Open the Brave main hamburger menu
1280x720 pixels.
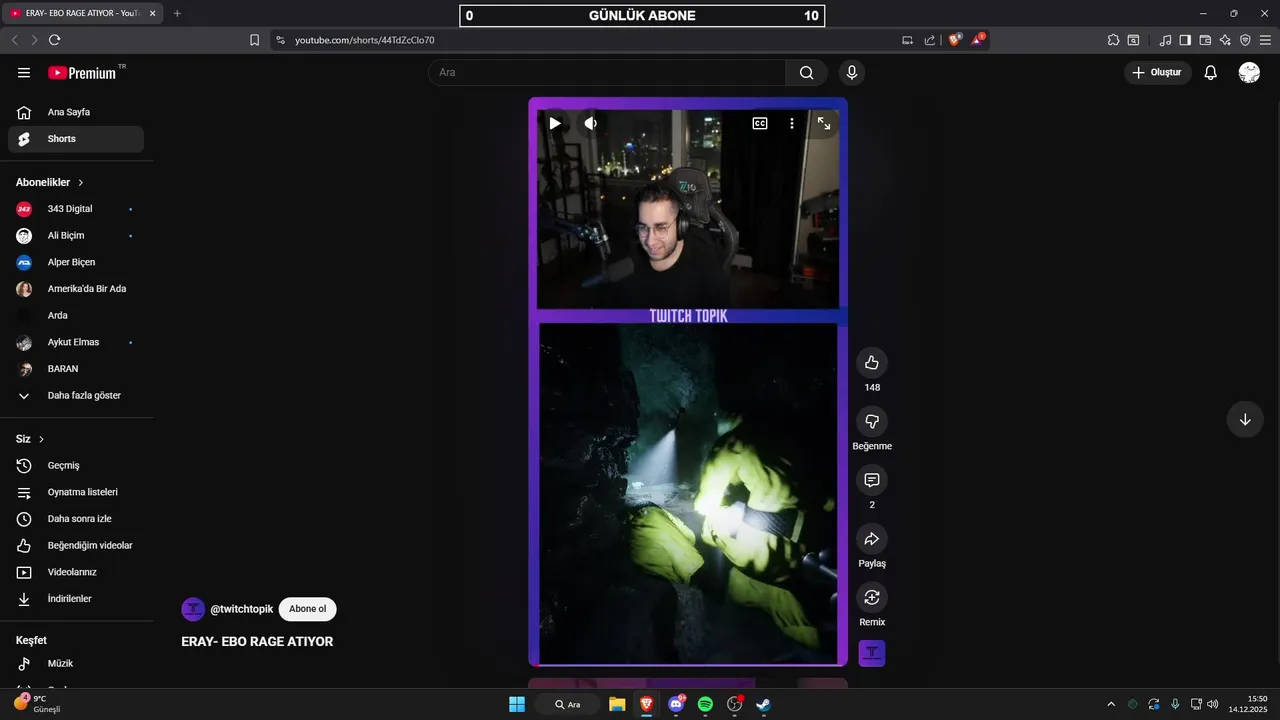click(x=1265, y=40)
